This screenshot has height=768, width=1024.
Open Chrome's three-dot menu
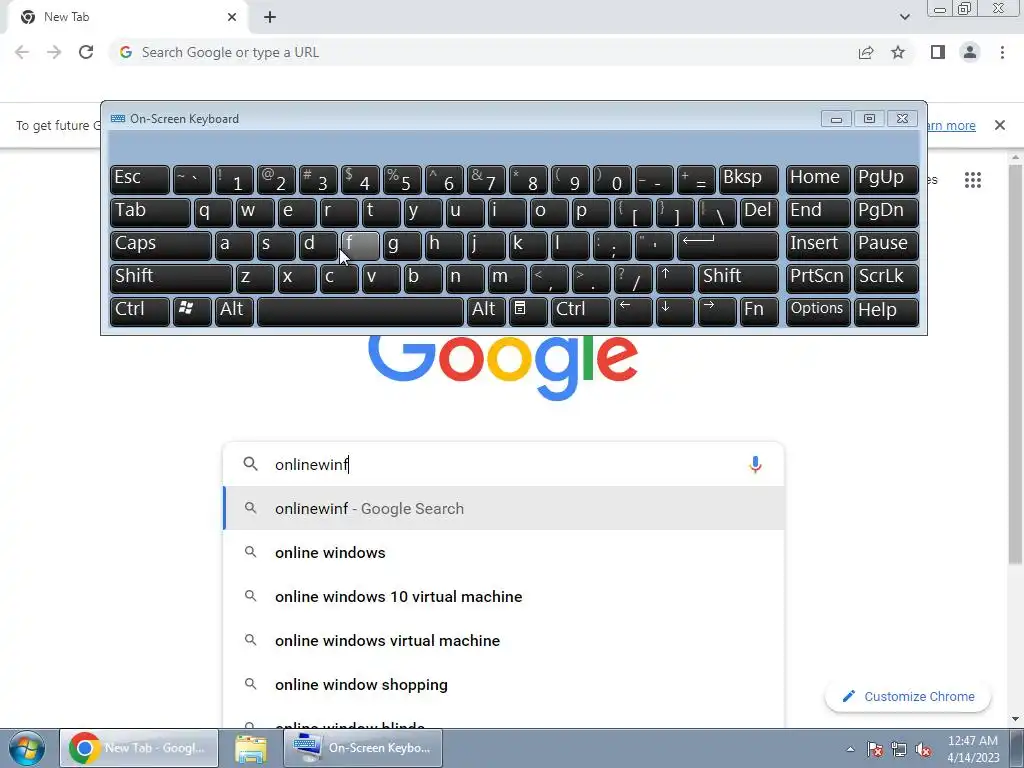point(1002,52)
